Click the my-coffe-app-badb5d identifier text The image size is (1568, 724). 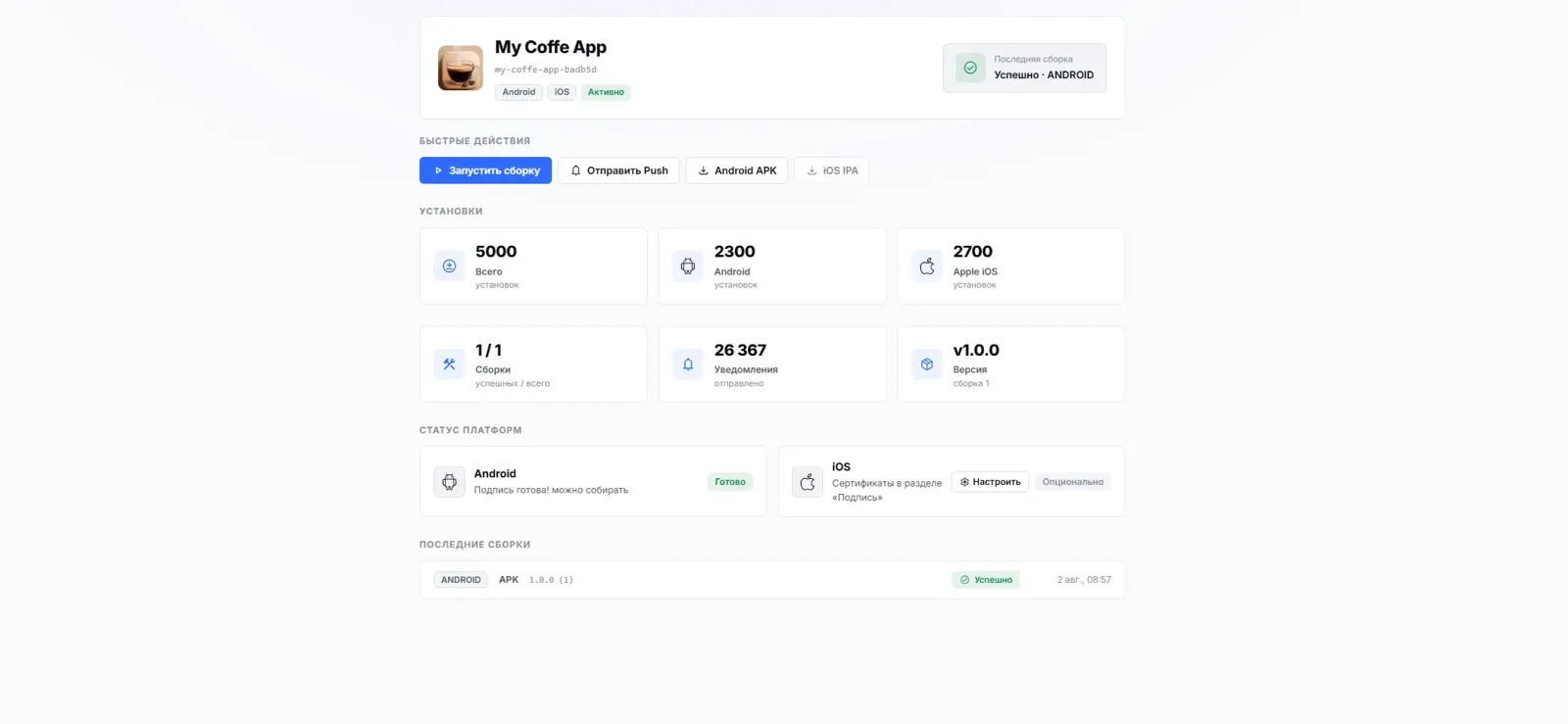pyautogui.click(x=546, y=70)
